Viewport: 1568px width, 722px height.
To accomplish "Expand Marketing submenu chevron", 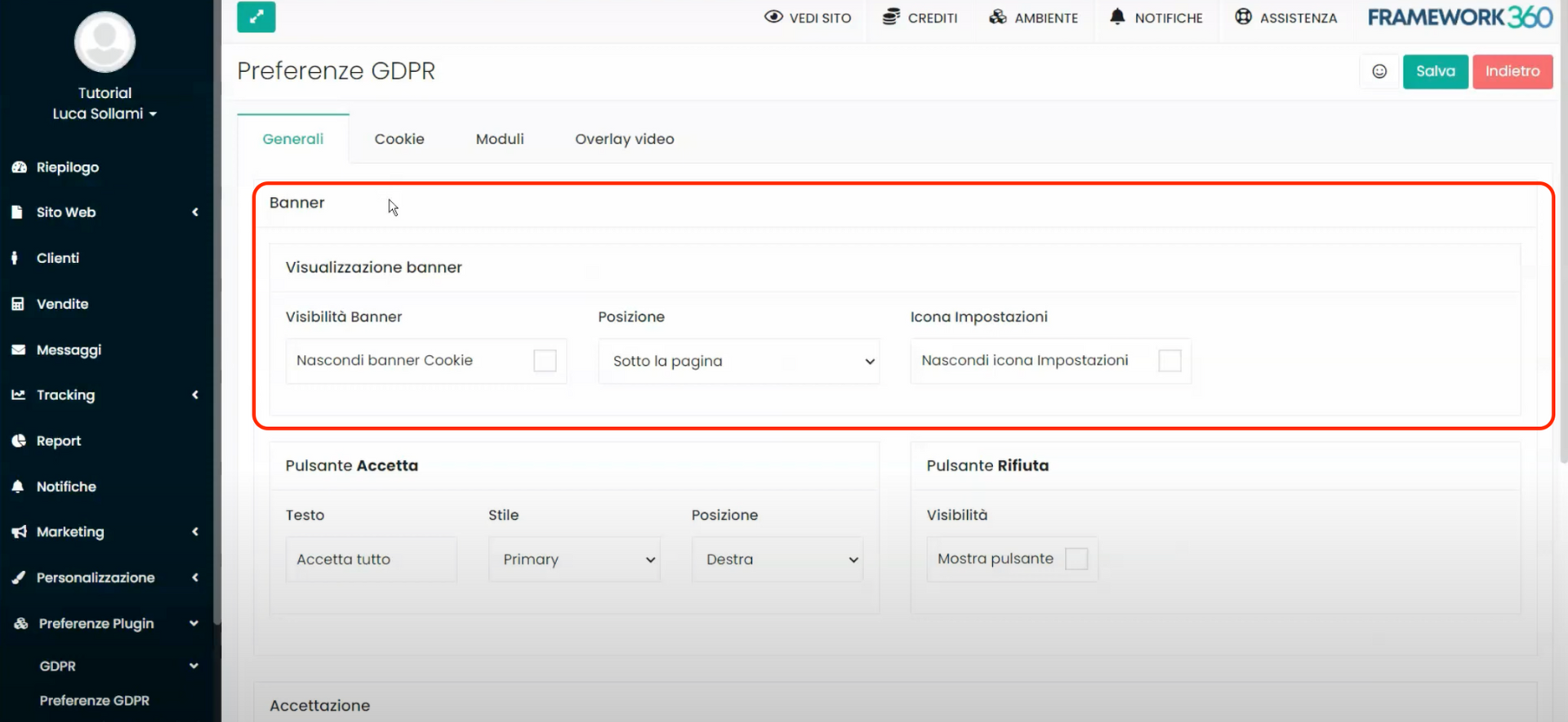I will pos(195,532).
